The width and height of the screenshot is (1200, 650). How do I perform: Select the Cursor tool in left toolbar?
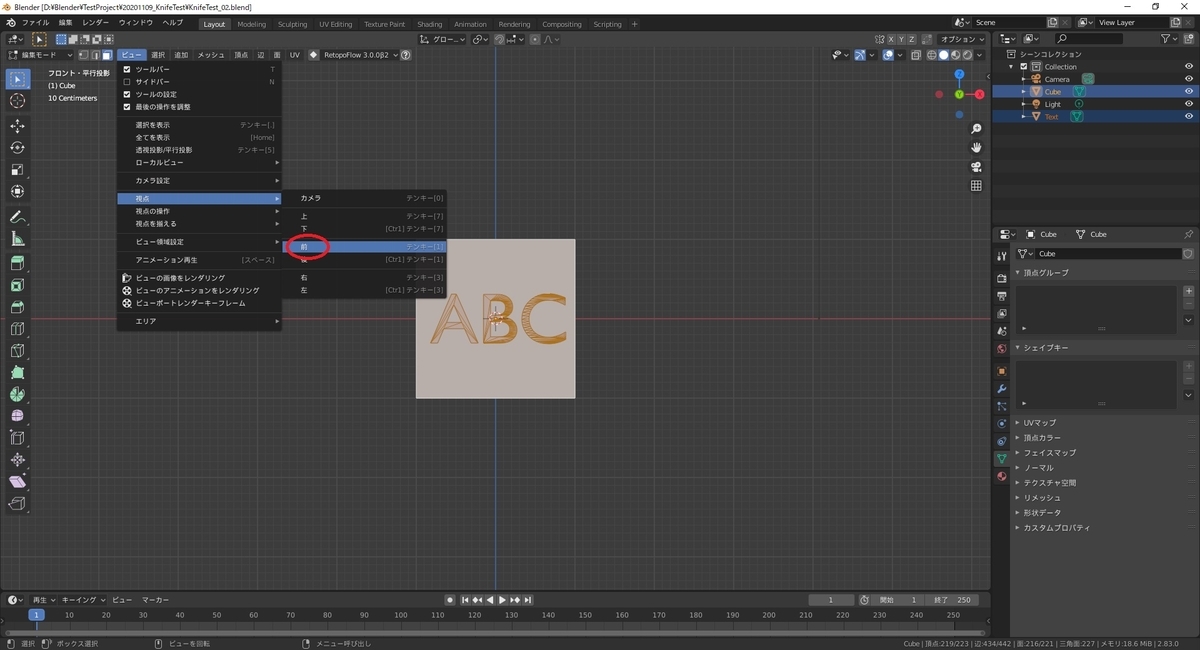click(x=17, y=101)
